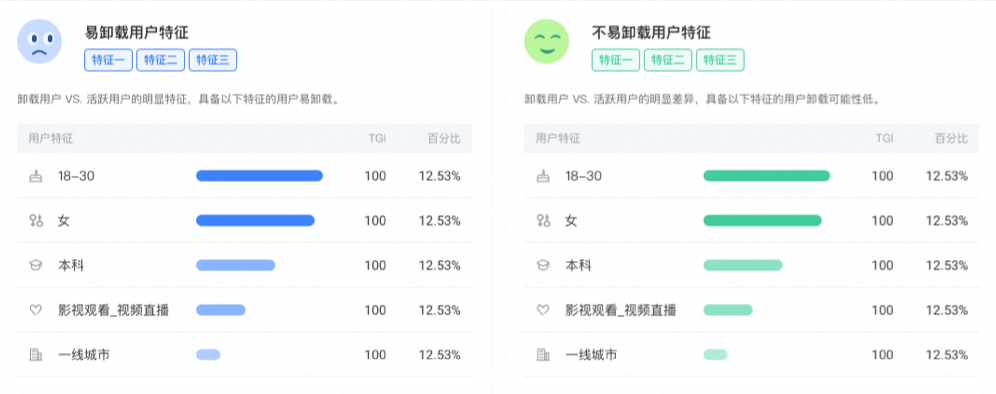Screen dimensions: 996x394
Task: Click 影视观看_视频直播 label in 易卸载 panel
Action: tap(113, 310)
